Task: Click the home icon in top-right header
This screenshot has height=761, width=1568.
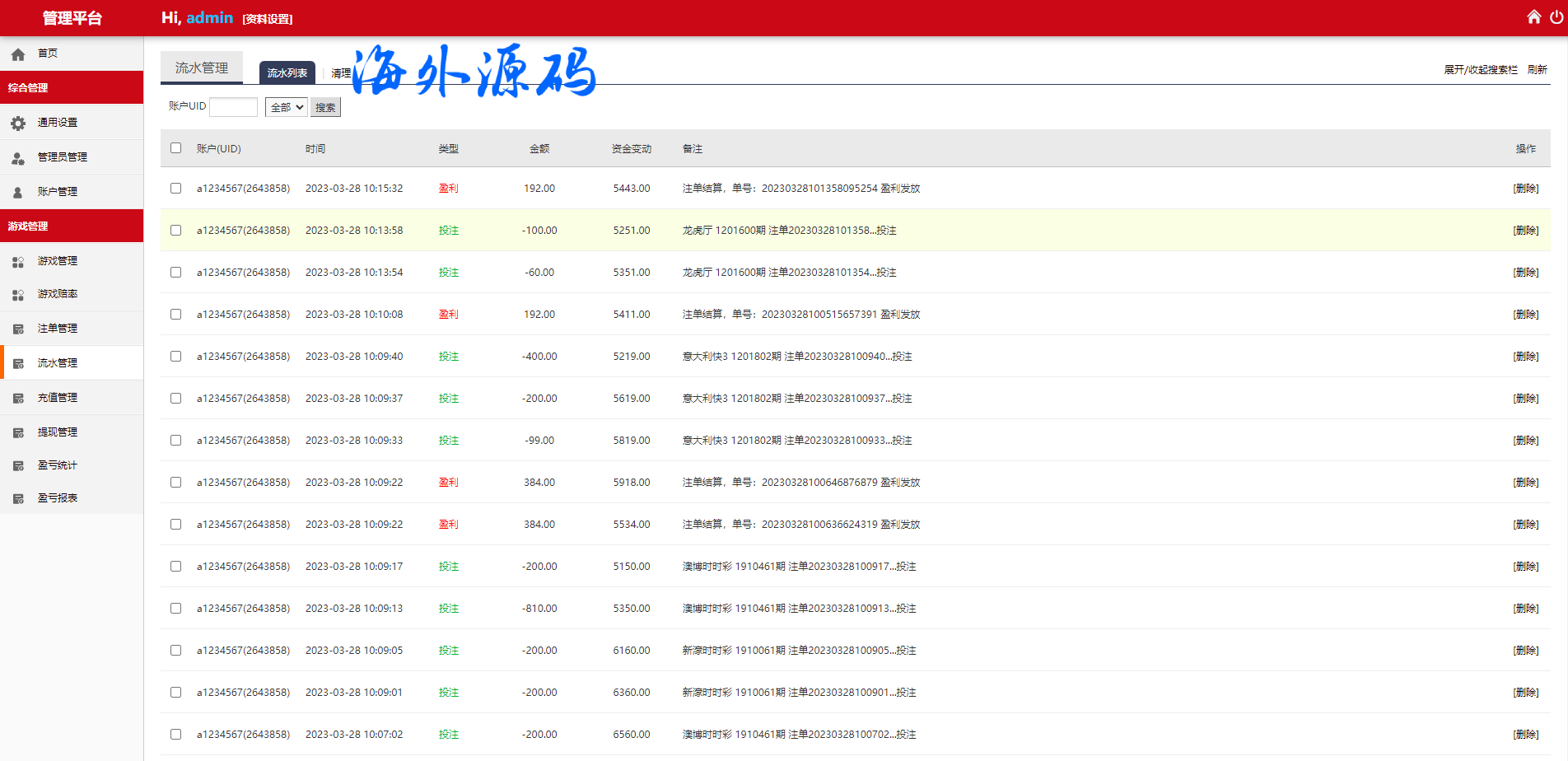Action: 1533,17
